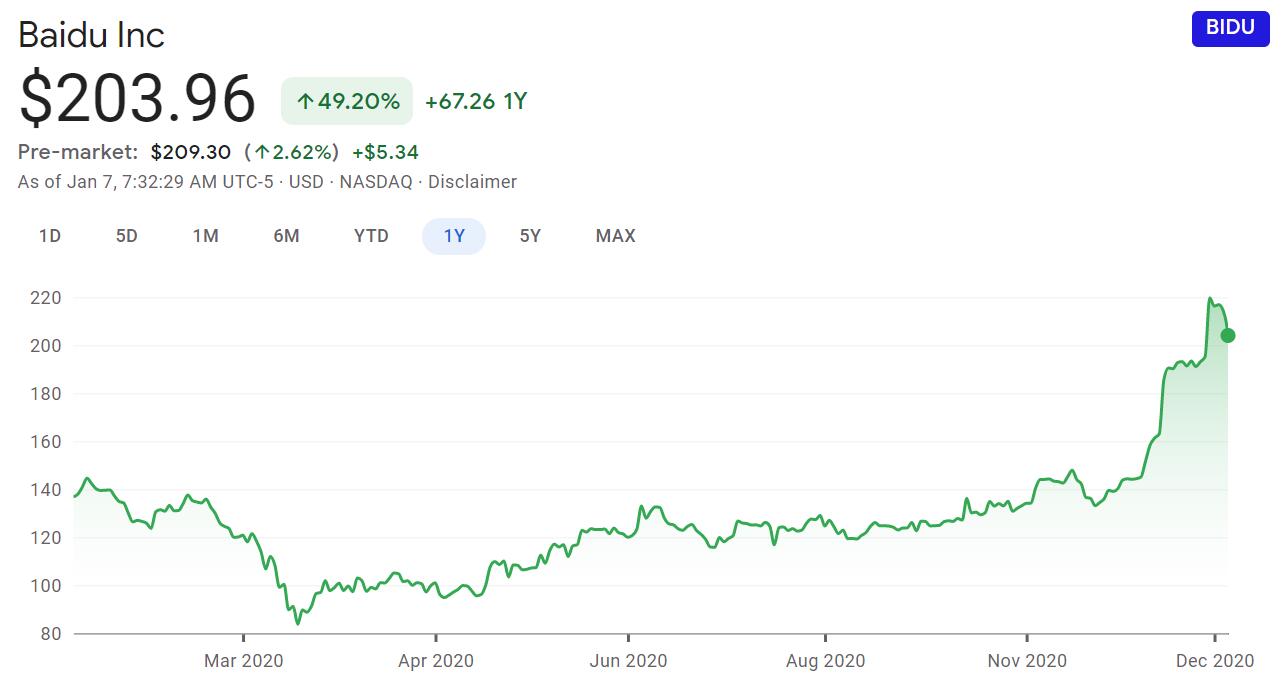This screenshot has width=1286, height=686.
Task: Click the $203.96 current price
Action: point(138,99)
